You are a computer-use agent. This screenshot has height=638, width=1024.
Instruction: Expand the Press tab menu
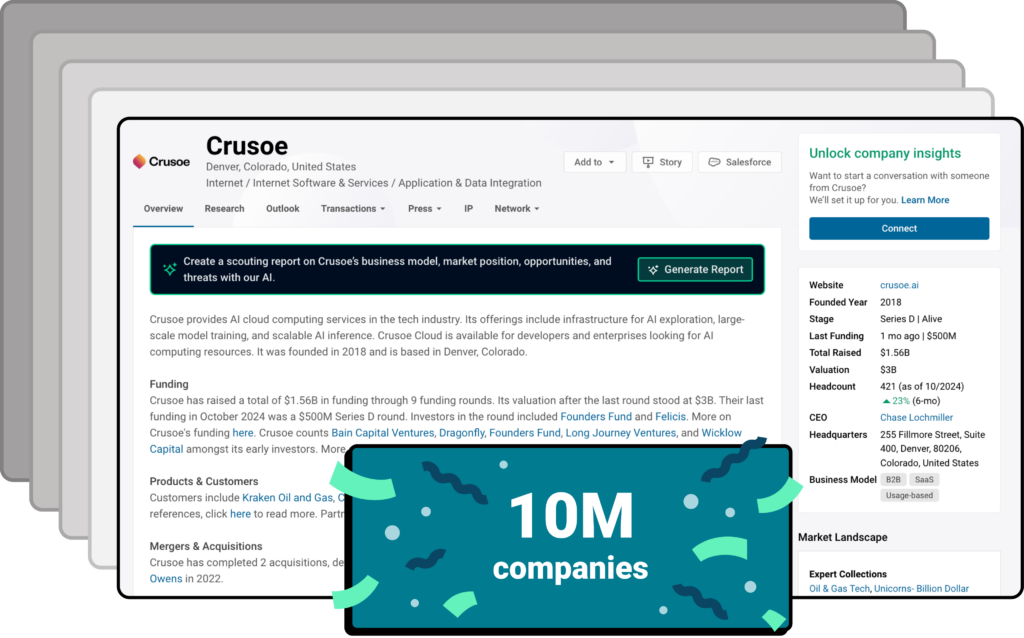click(x=424, y=209)
